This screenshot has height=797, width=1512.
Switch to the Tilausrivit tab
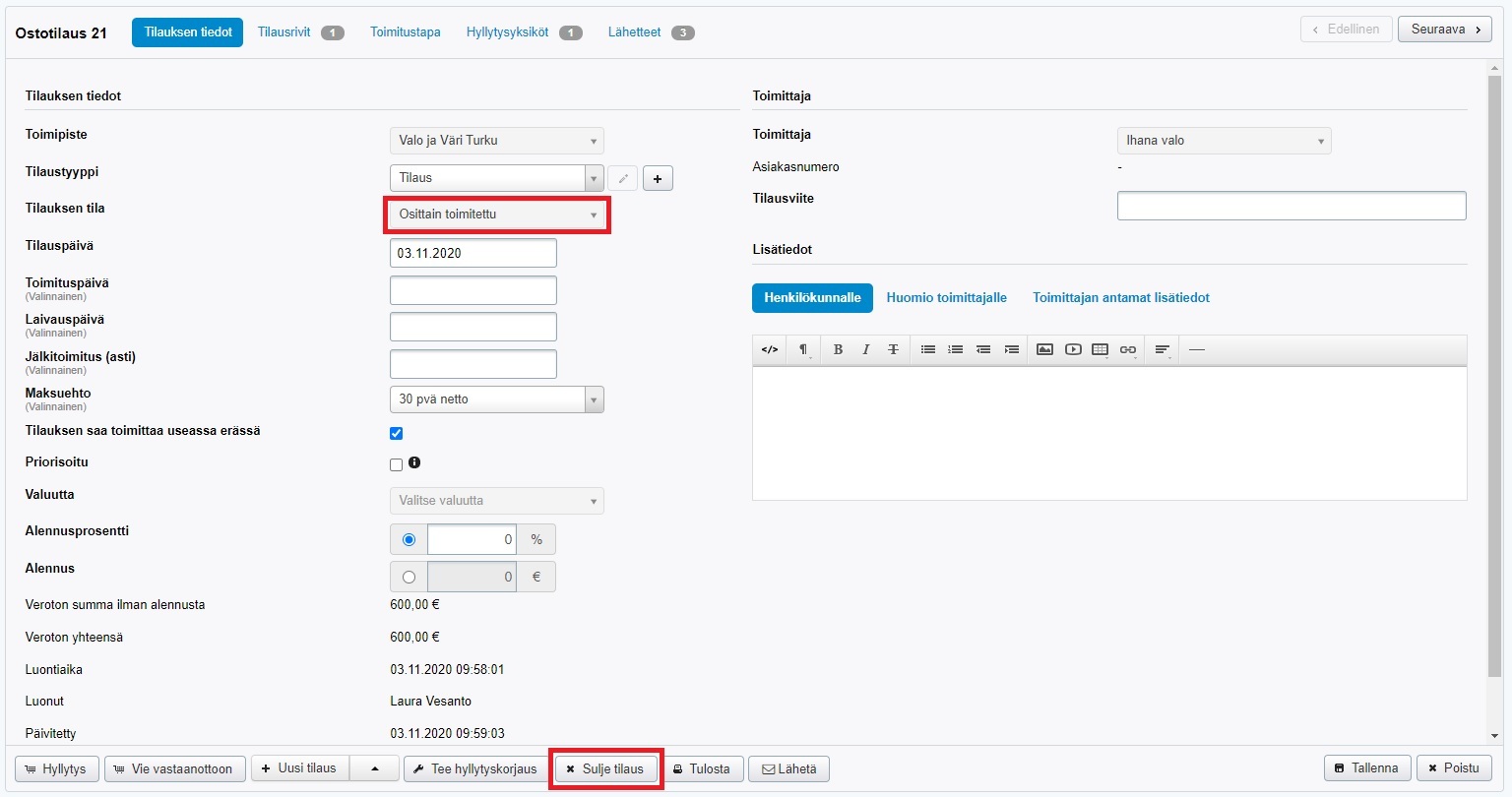coord(284,32)
